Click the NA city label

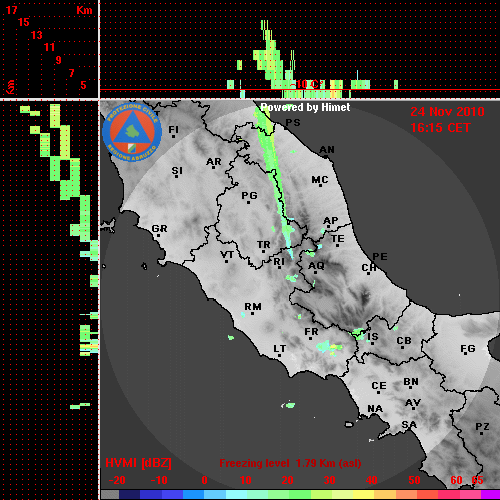coord(375,409)
